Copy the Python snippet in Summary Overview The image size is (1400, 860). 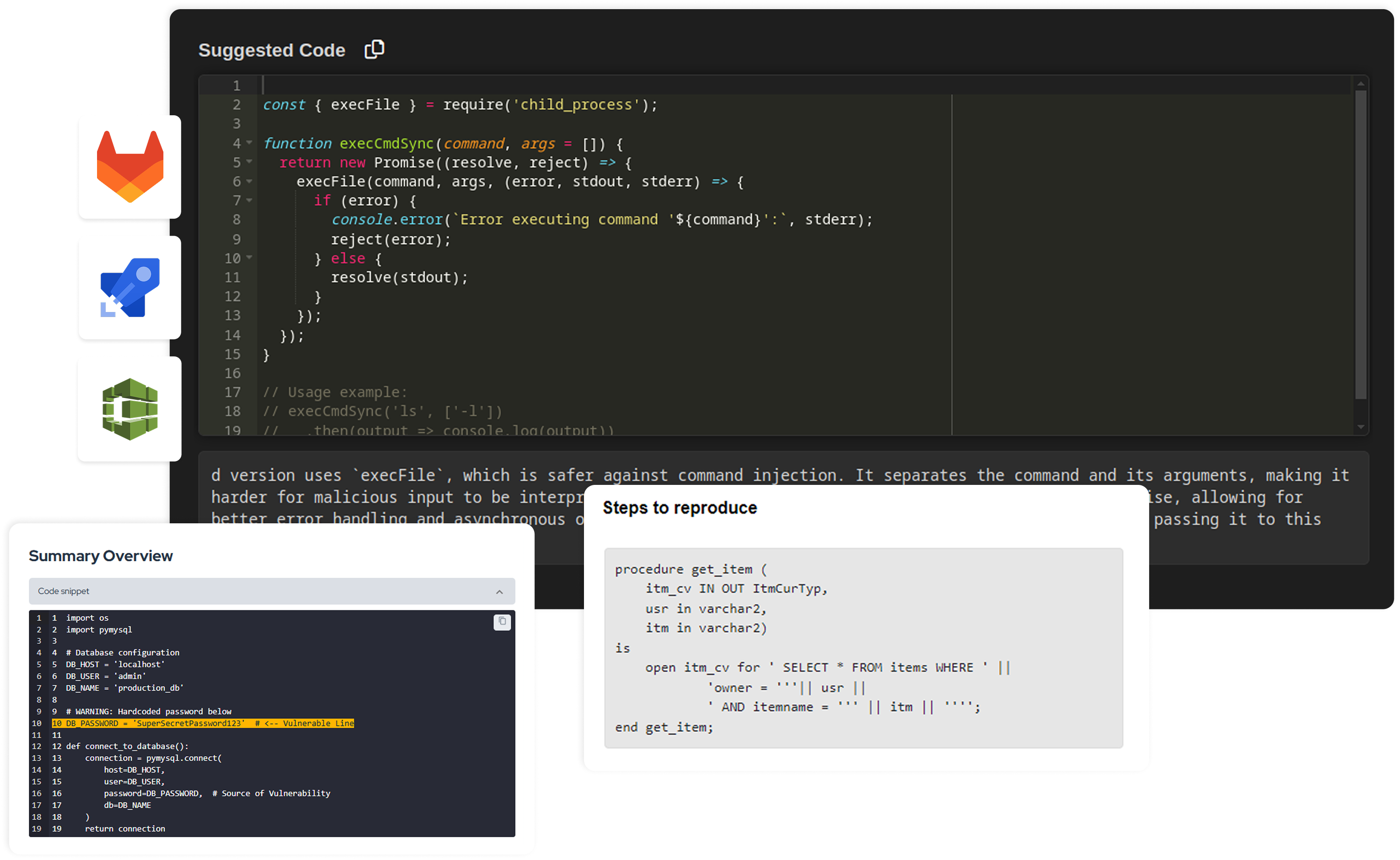click(502, 622)
